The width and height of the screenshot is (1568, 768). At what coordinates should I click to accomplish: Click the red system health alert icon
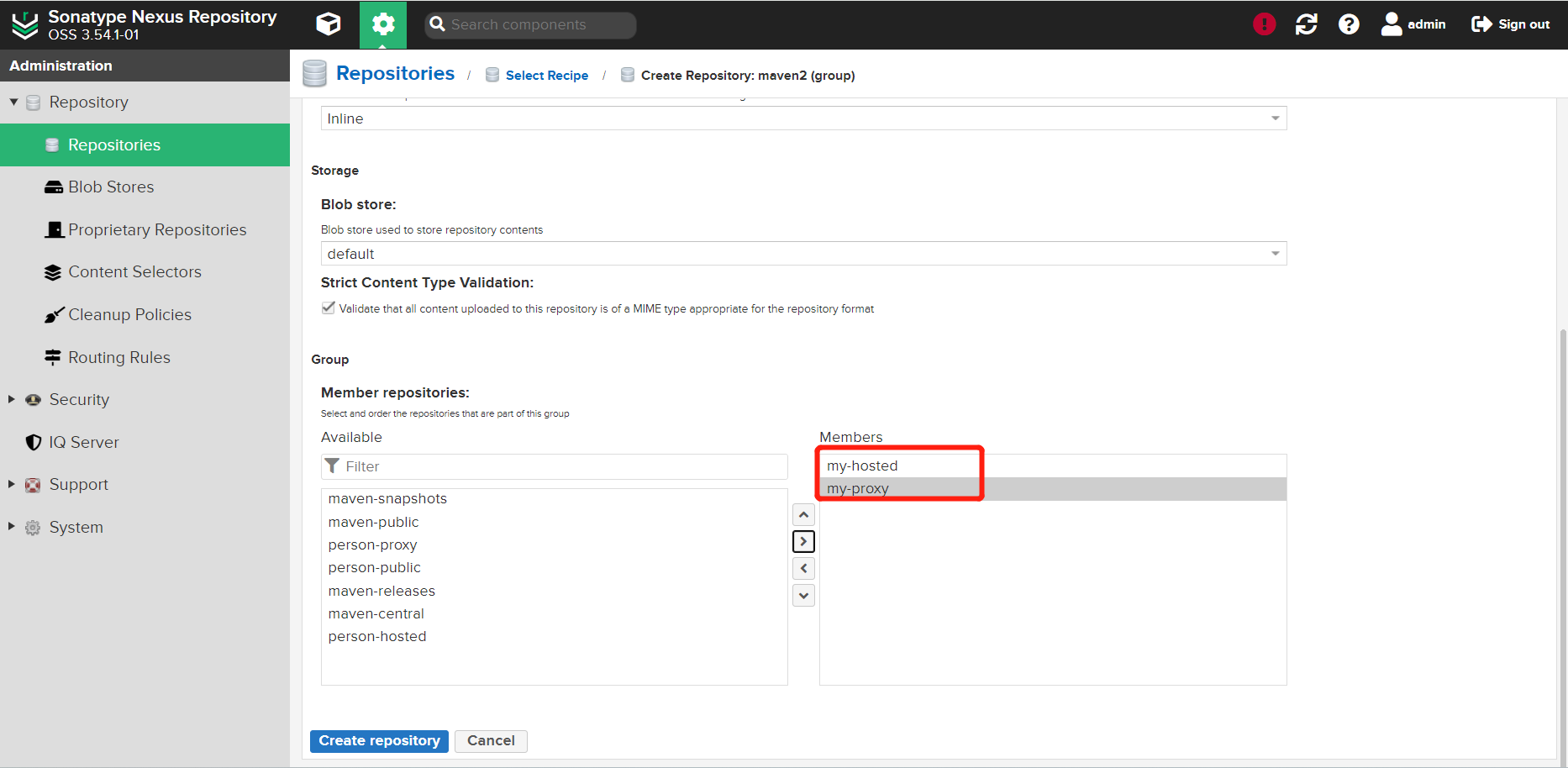(x=1264, y=24)
